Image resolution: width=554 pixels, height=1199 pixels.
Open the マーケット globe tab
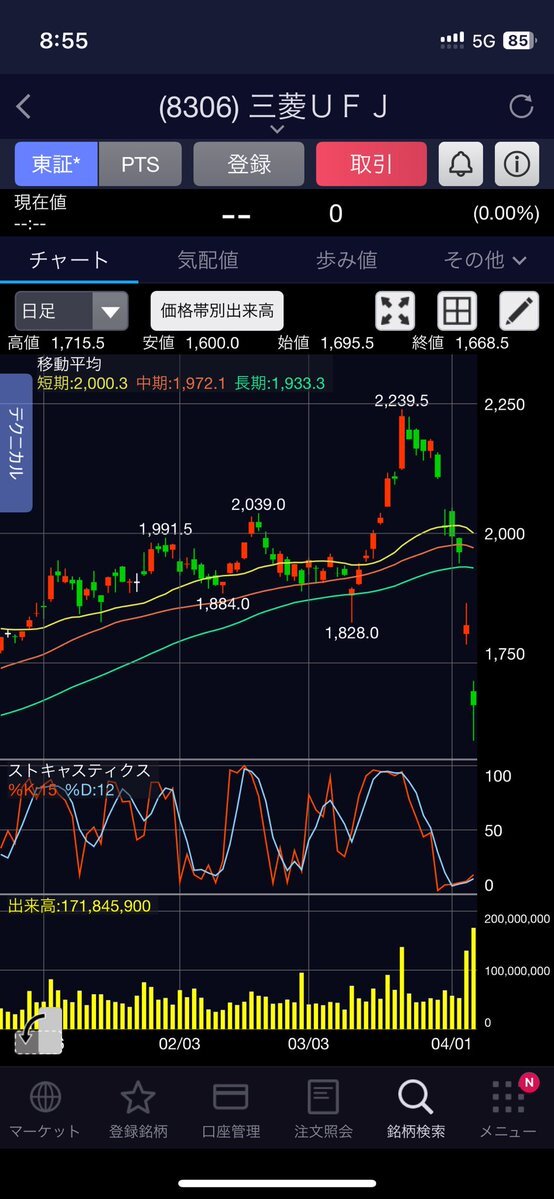(x=44, y=1109)
